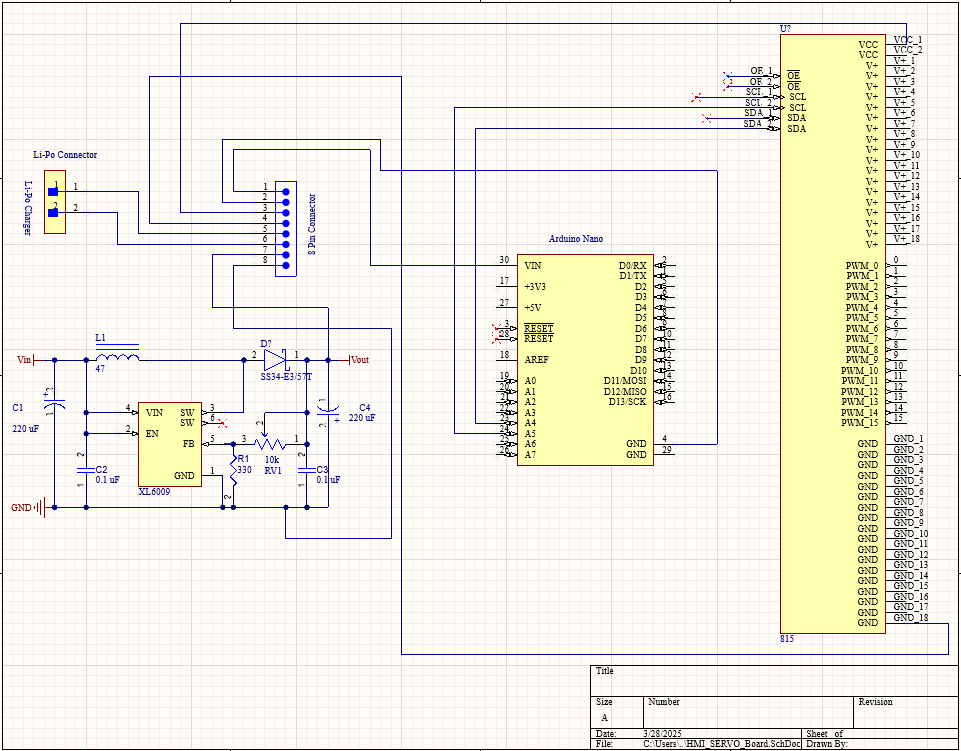
Task: Click the GND power port symbol
Action: click(40, 508)
